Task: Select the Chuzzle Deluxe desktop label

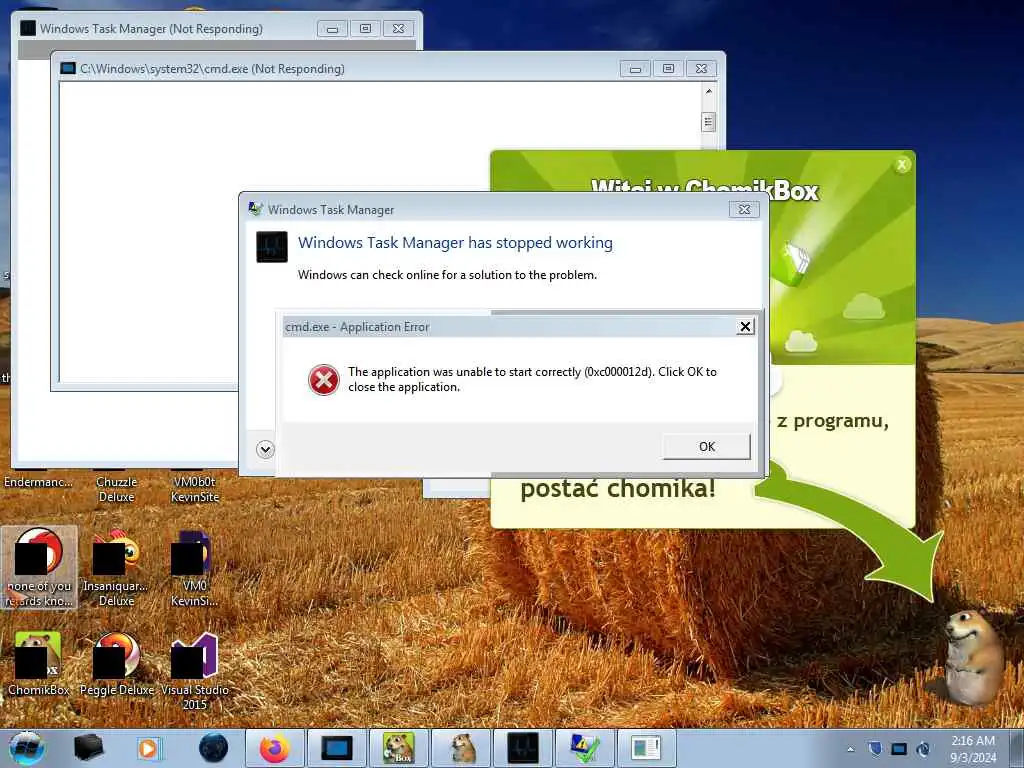Action: 116,489
